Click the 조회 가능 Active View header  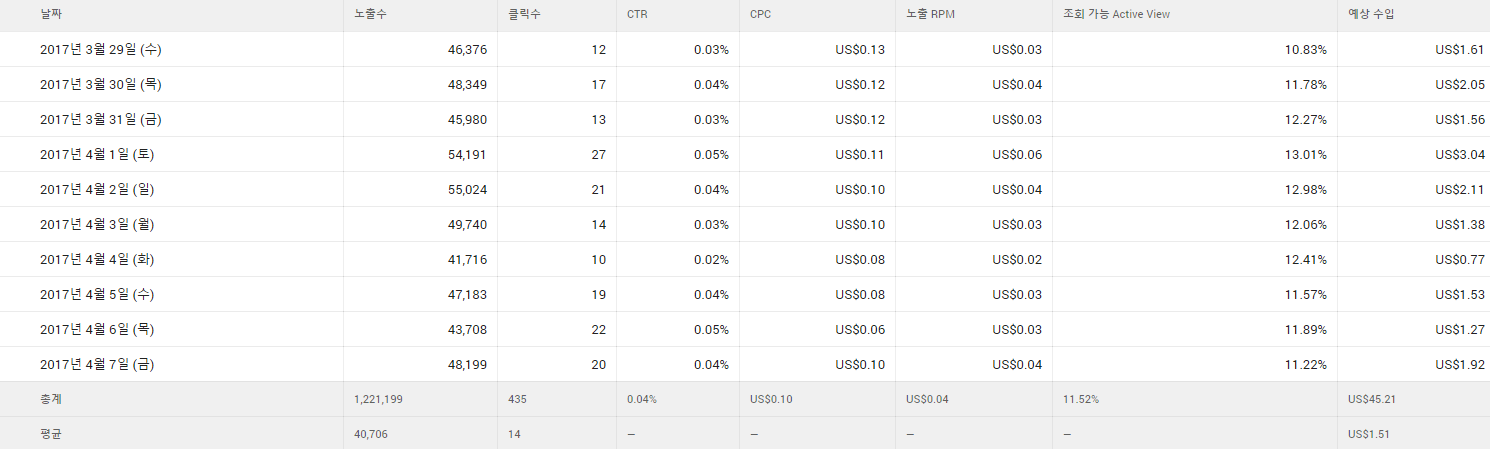1116,15
